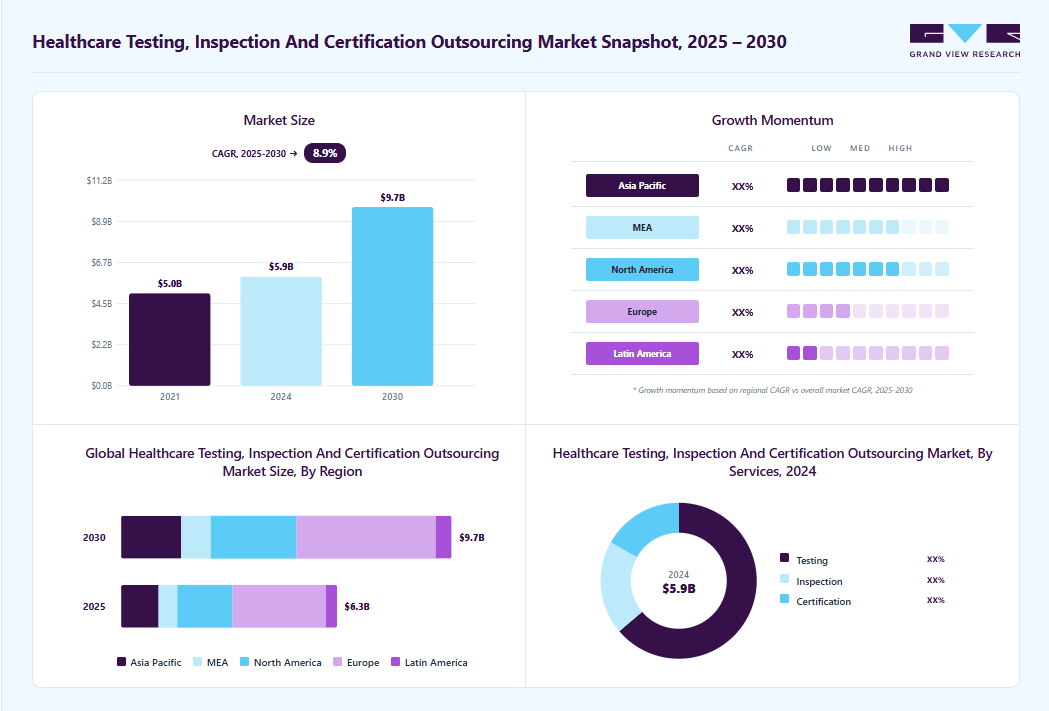The image size is (1049, 711).
Task: Click the $6.3B total beside 2025 stacked bar
Action: pyautogui.click(x=357, y=607)
